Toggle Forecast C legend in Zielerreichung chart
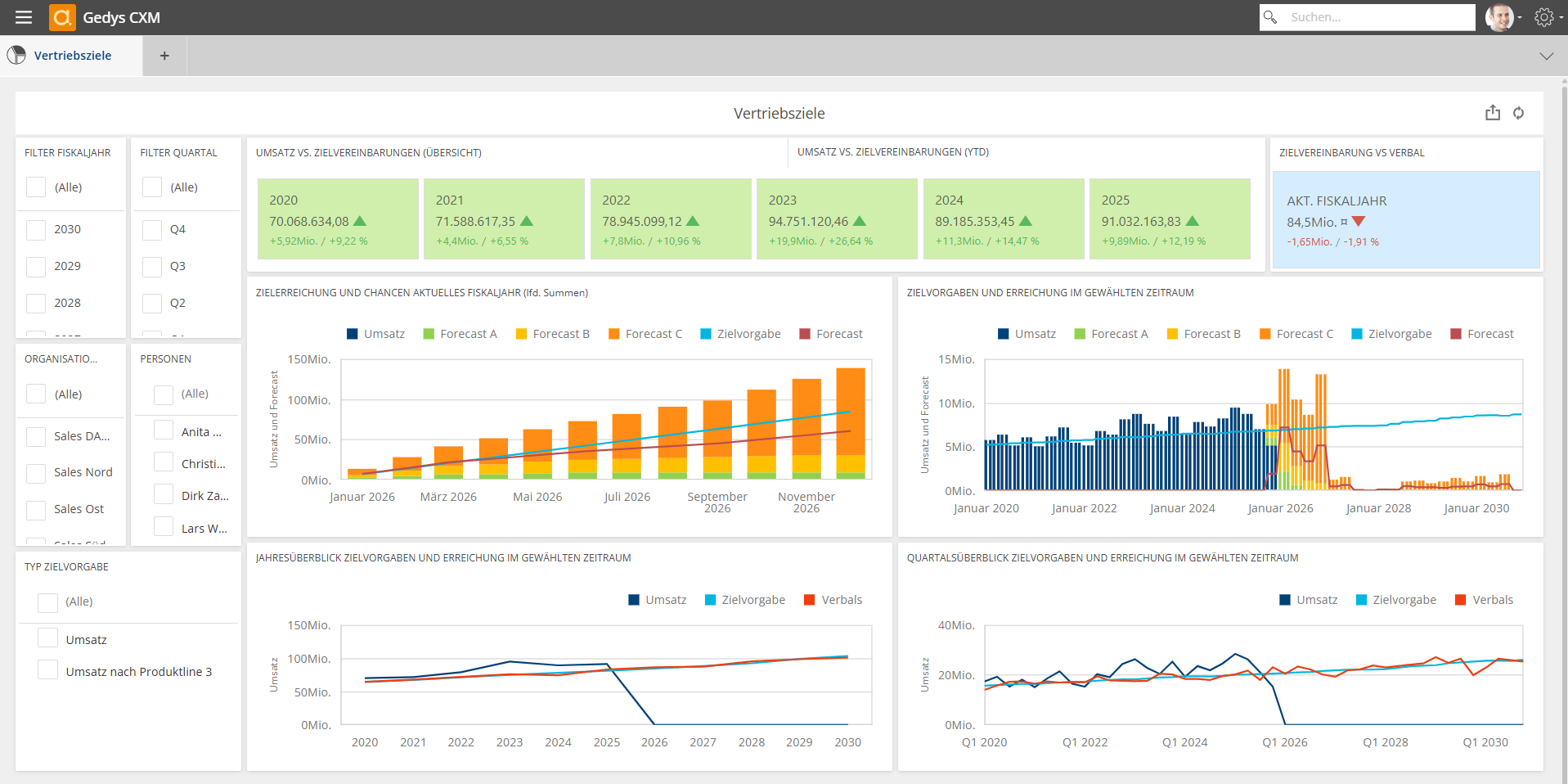 [x=645, y=334]
